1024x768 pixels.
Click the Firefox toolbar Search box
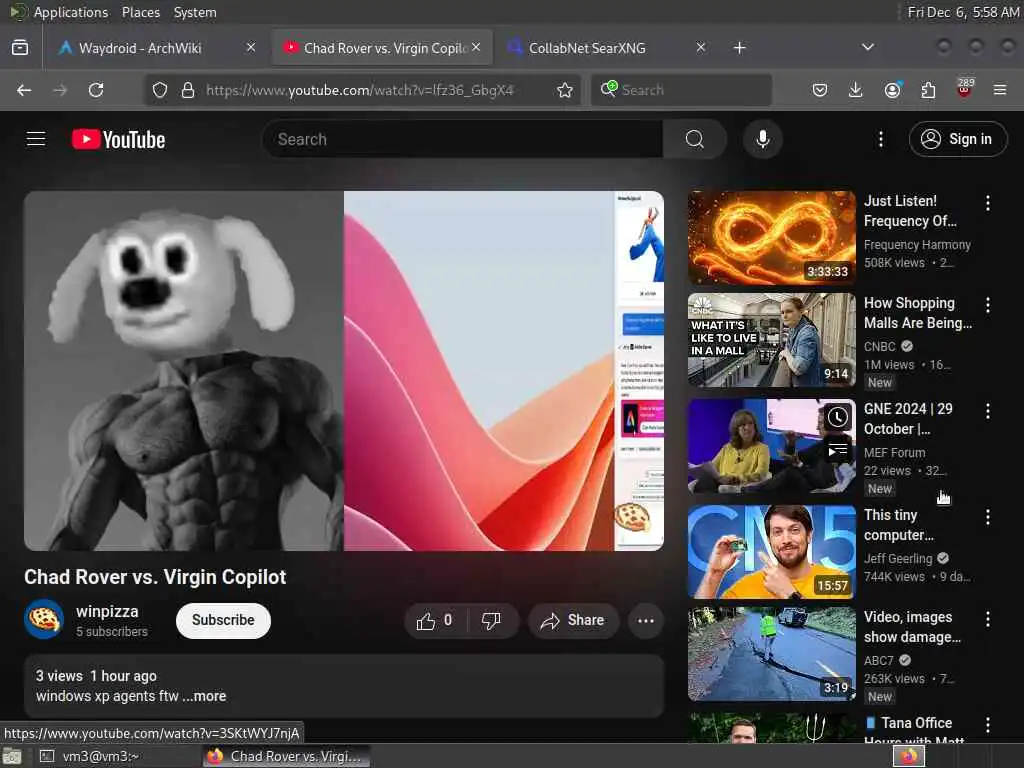(681, 90)
